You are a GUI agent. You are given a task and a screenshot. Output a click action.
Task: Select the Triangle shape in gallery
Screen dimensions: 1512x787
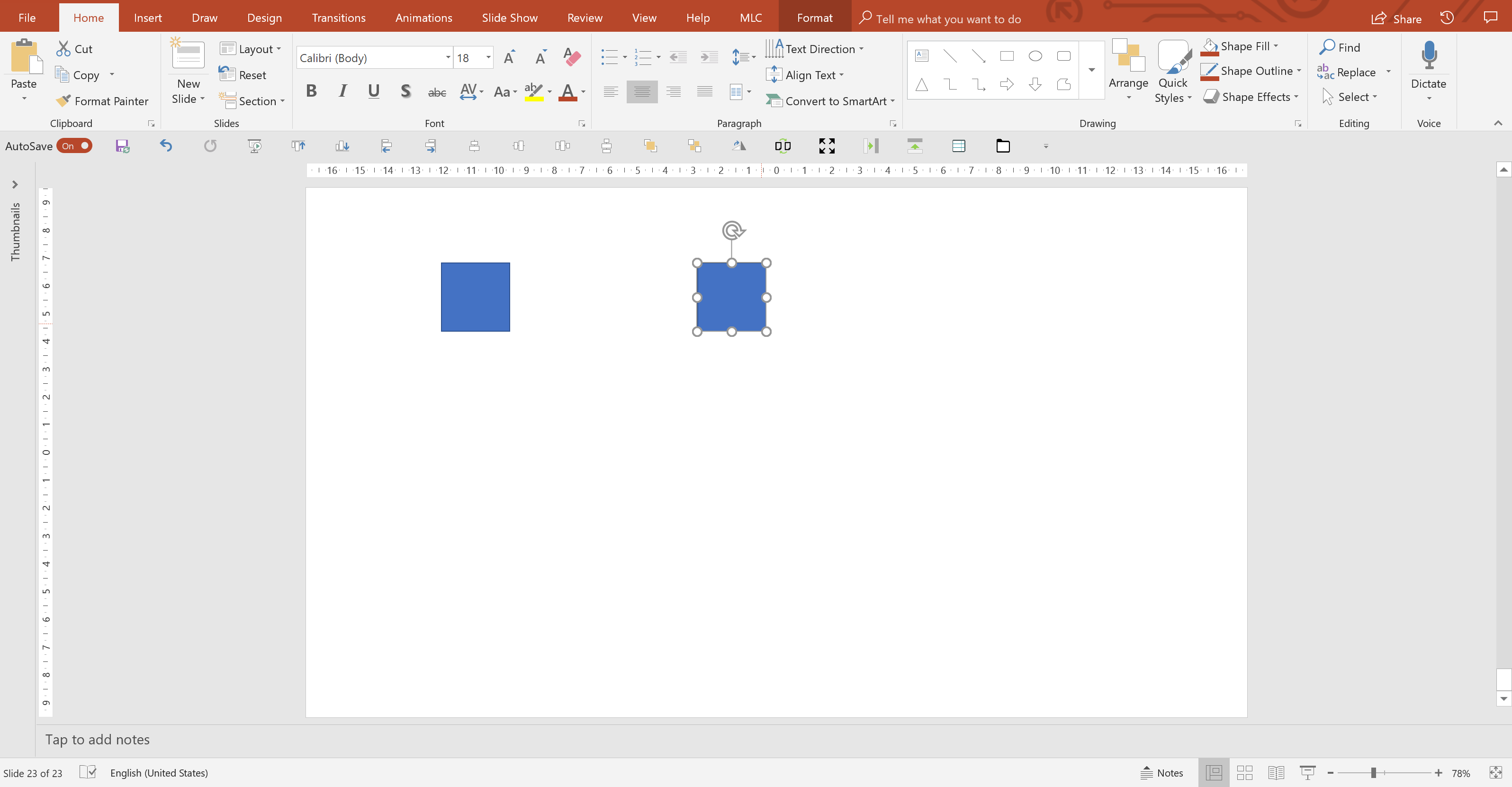pos(921,84)
